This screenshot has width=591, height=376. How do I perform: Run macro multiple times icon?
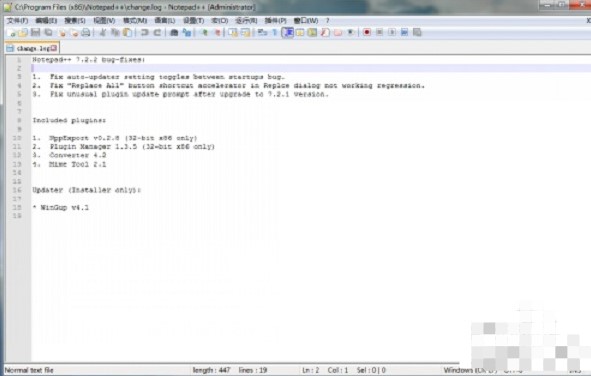pos(404,32)
